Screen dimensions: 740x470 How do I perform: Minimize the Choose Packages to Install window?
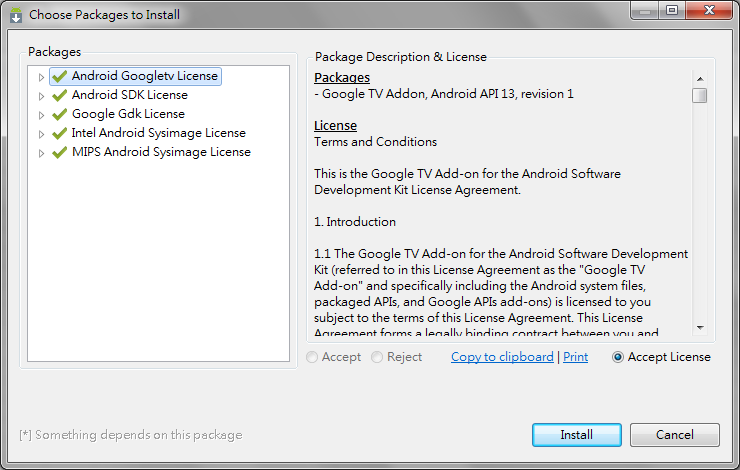click(645, 10)
